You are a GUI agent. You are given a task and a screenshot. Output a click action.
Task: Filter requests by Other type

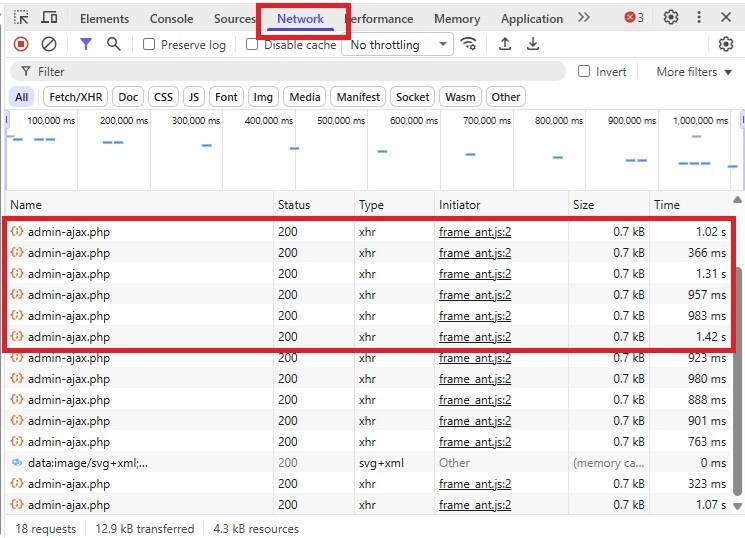coord(506,97)
